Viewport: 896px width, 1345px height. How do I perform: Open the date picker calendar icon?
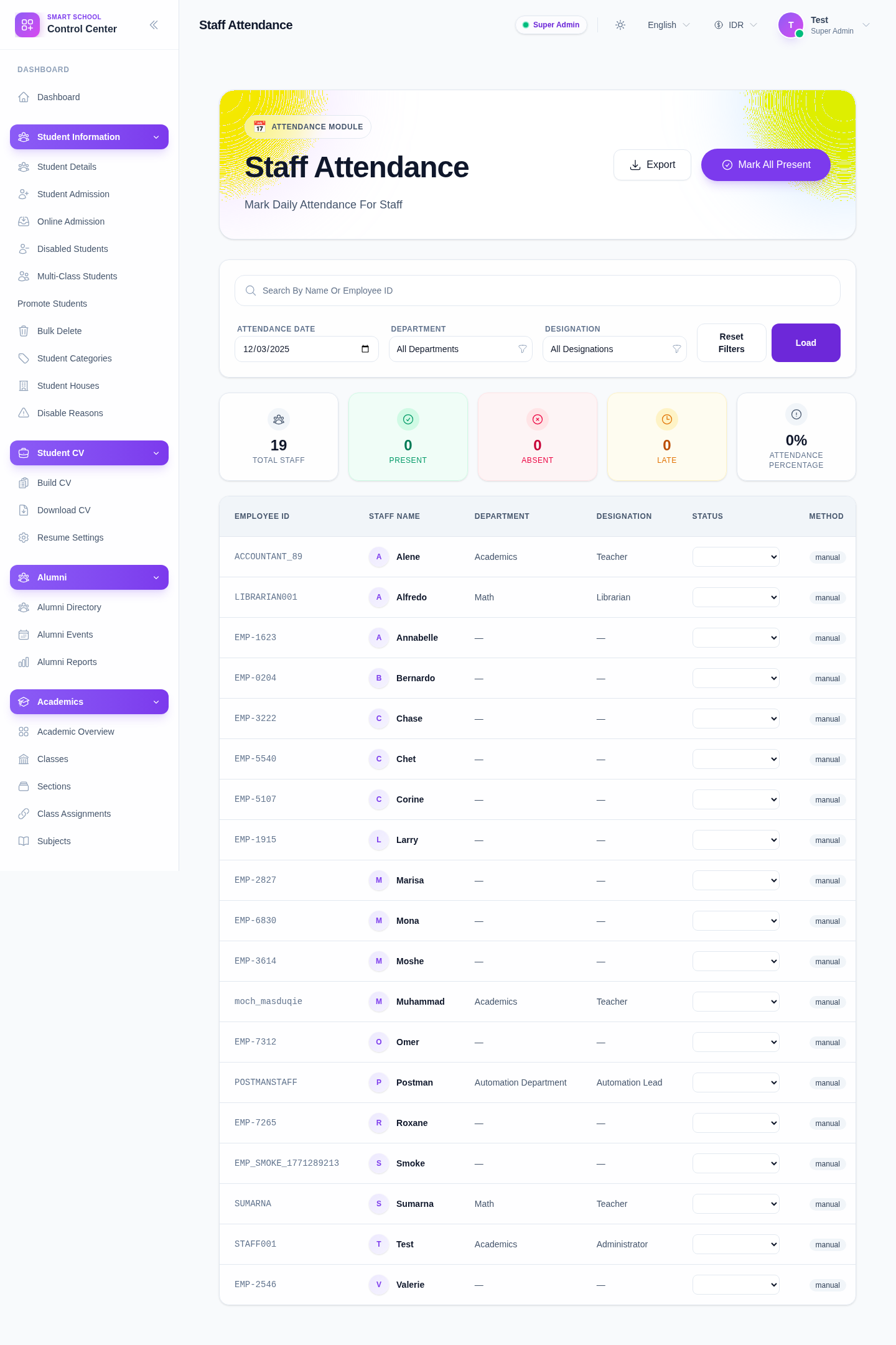[365, 349]
